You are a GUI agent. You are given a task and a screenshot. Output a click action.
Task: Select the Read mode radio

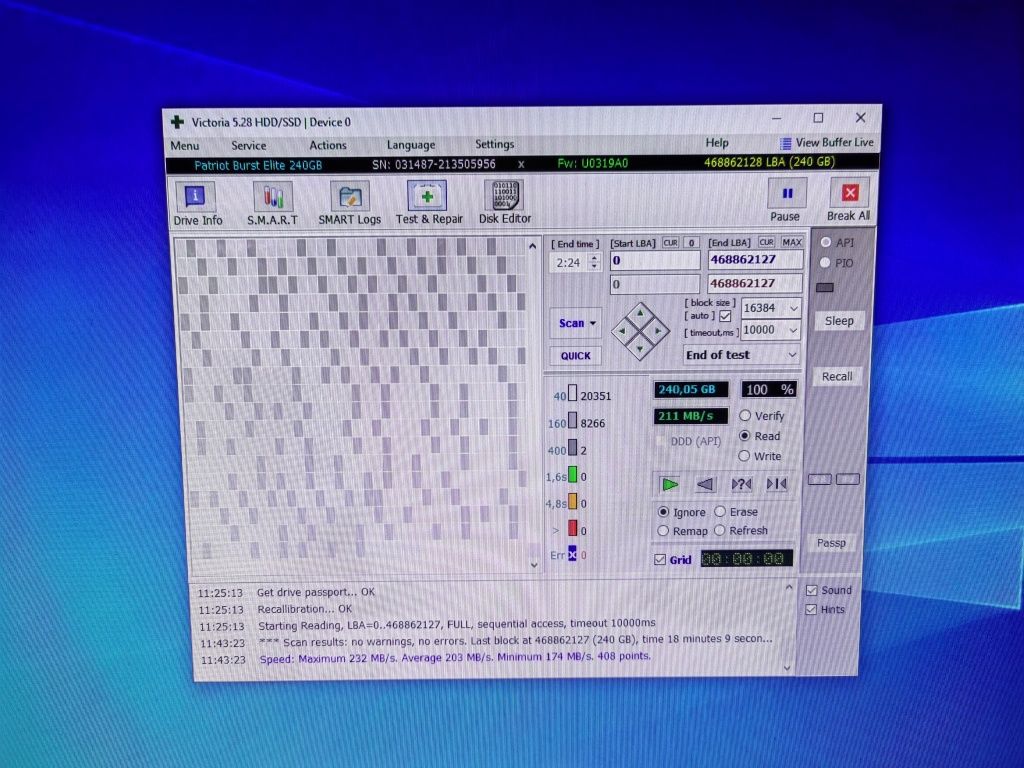tap(744, 436)
